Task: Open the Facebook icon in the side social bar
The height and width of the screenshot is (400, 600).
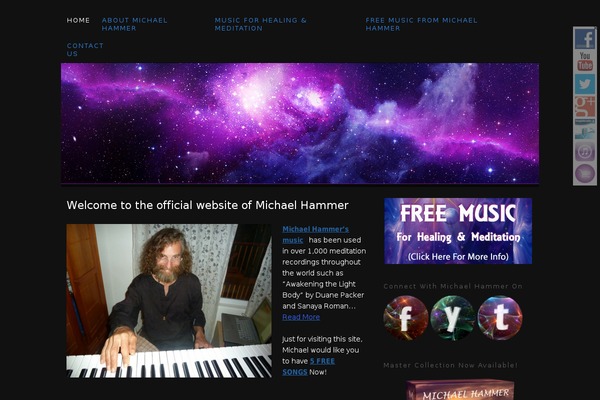Action: pyautogui.click(x=585, y=38)
